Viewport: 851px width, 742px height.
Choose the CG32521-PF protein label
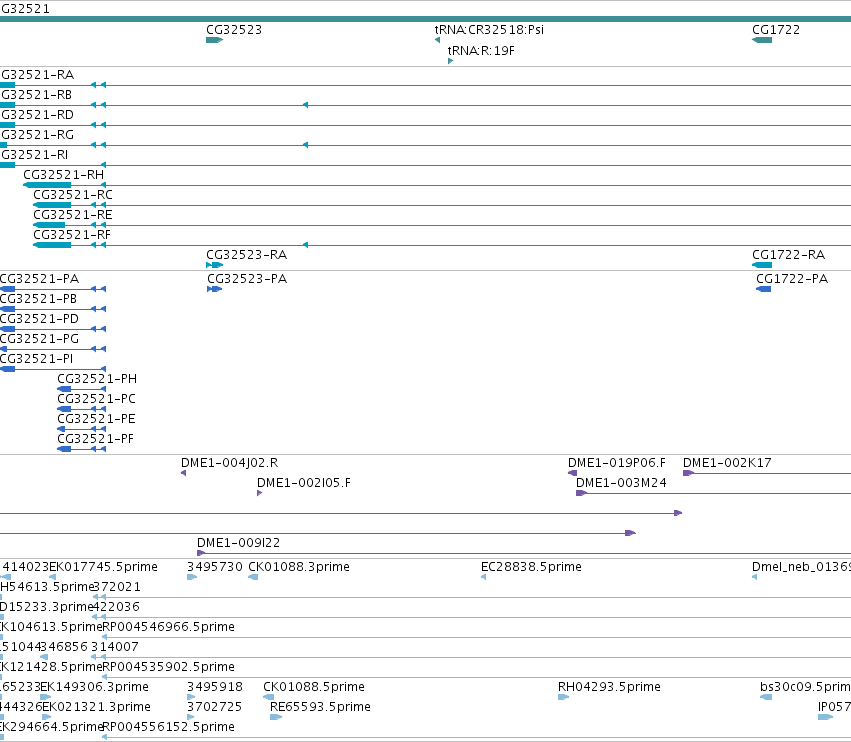tap(96, 439)
